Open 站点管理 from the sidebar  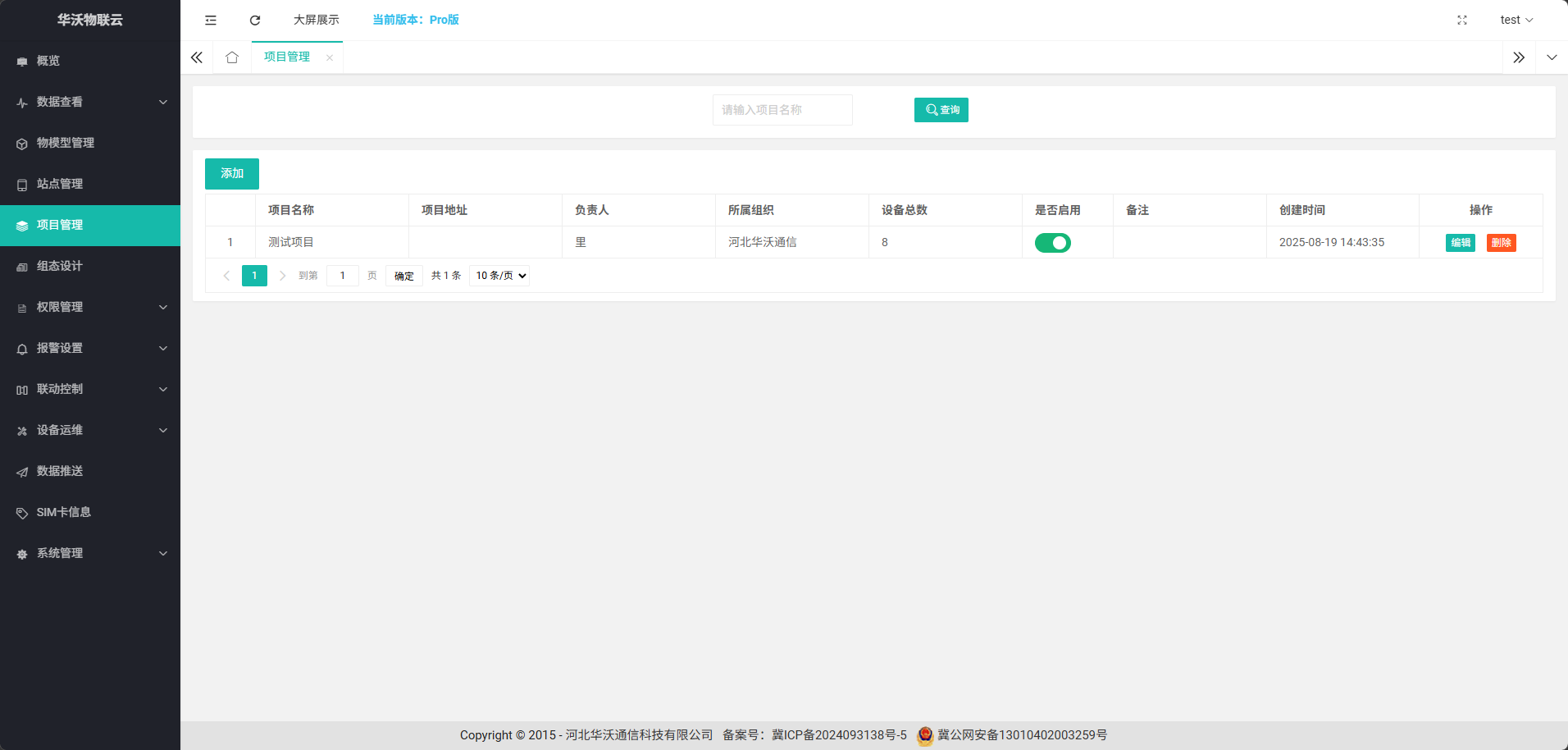click(x=61, y=184)
